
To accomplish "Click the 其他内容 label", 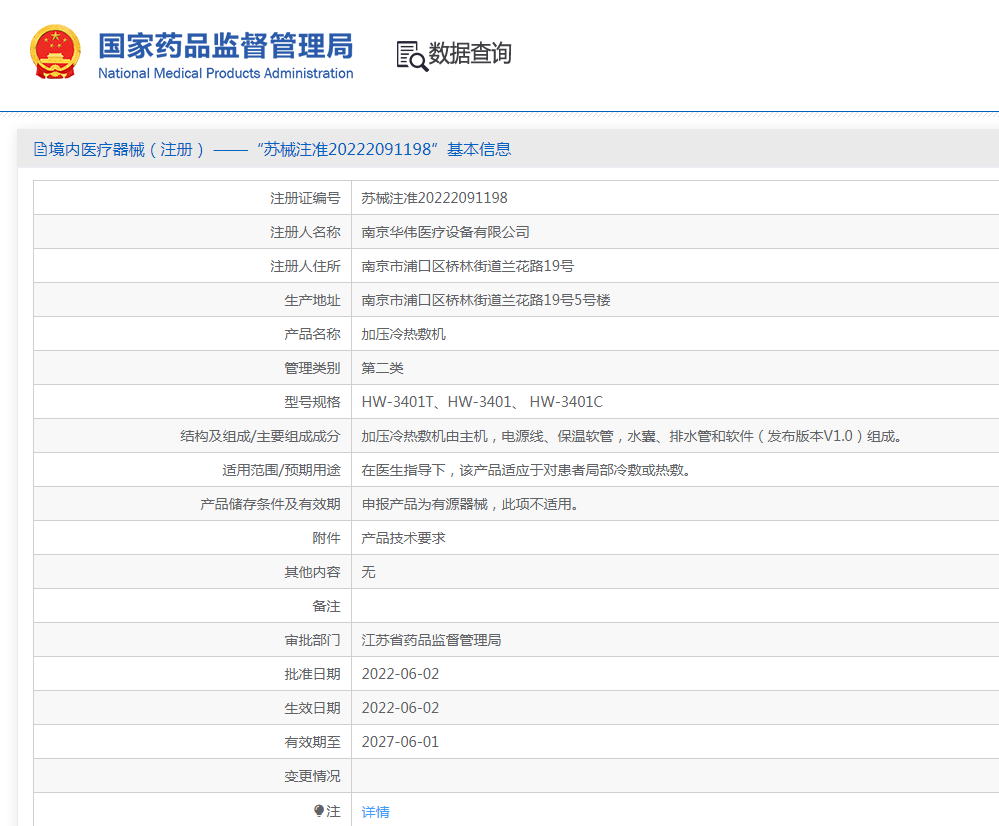I will (312, 572).
